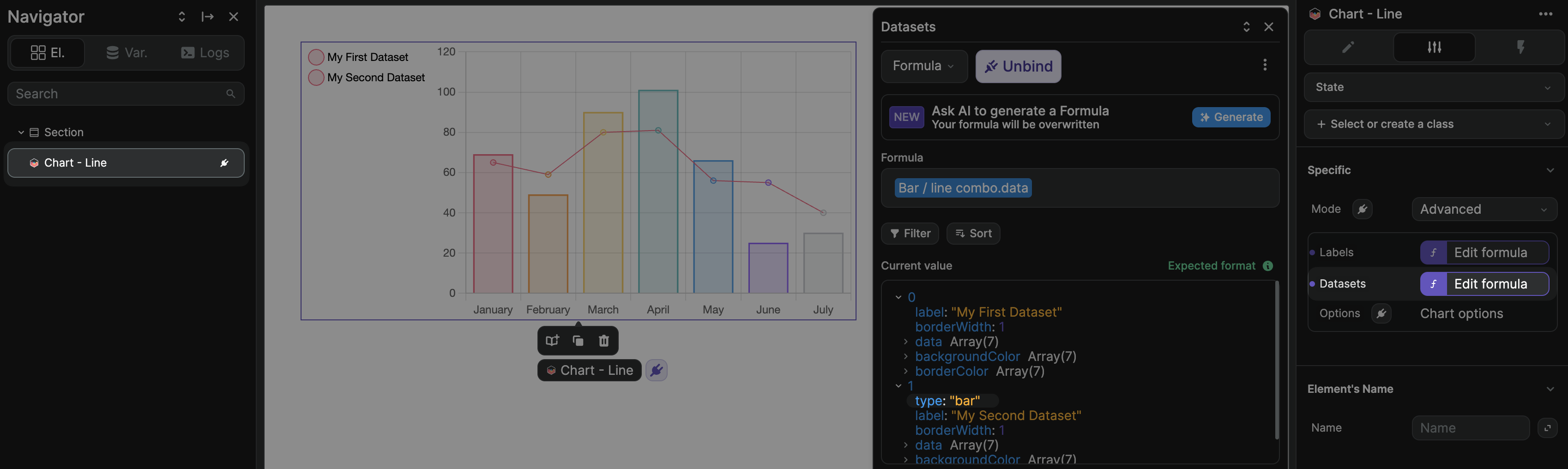1568x469 pixels.
Task: Click the workflows lightning bolt icon
Action: click(x=1521, y=47)
